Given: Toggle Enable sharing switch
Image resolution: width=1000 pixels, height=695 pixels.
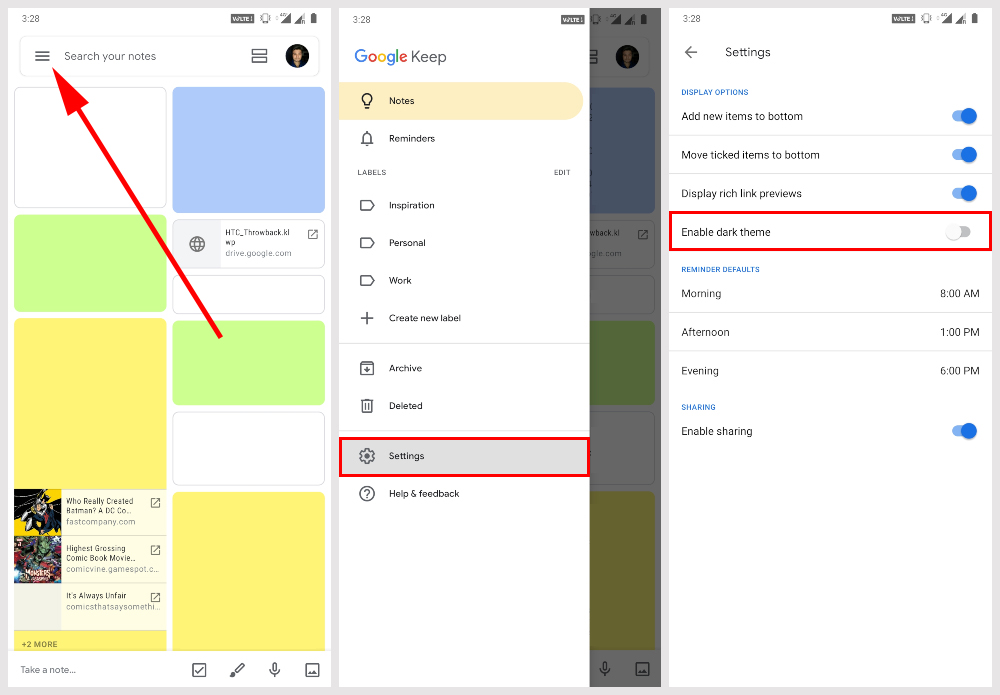Looking at the screenshot, I should point(964,431).
